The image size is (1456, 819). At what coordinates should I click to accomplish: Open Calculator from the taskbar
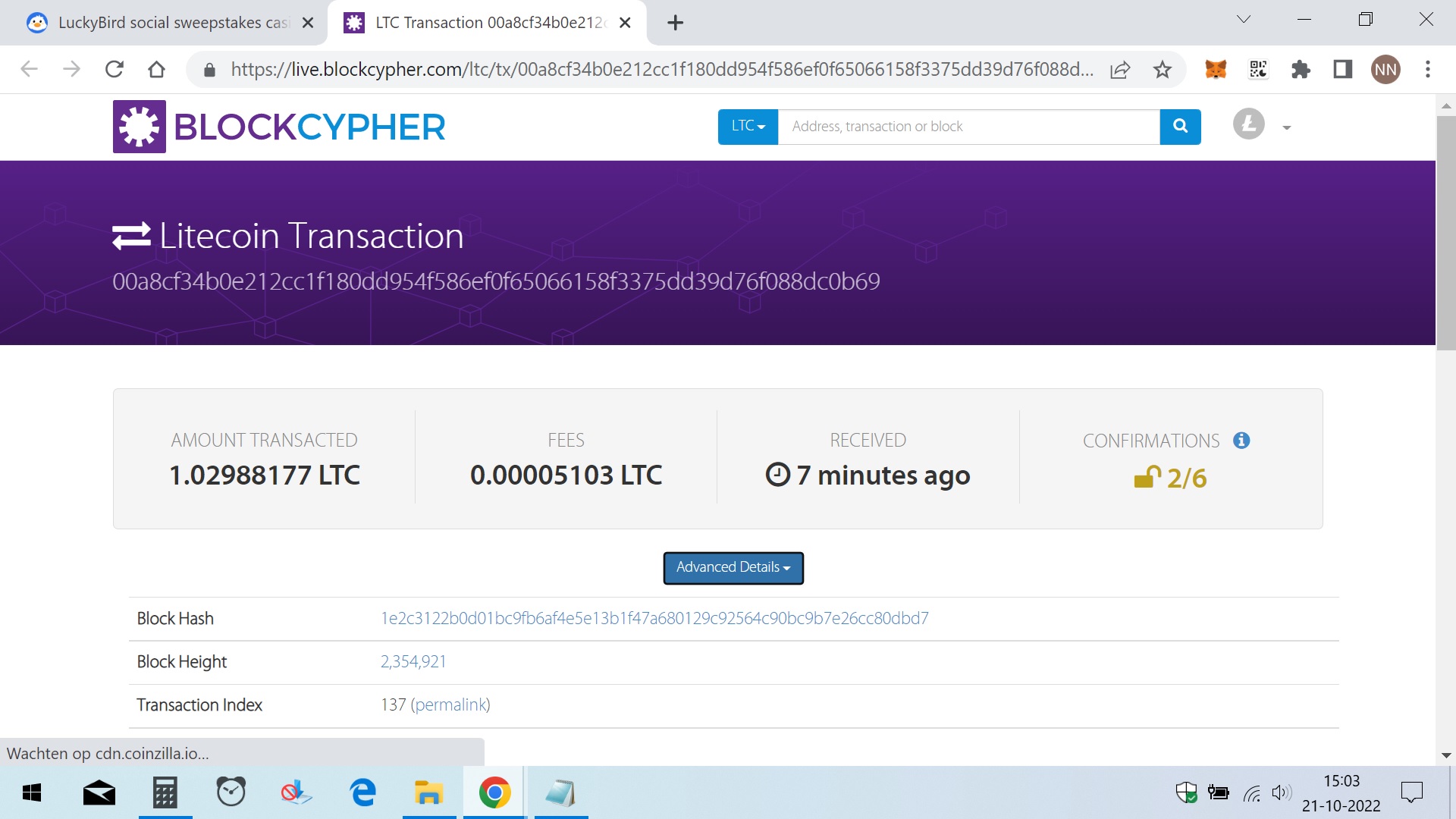click(x=165, y=793)
